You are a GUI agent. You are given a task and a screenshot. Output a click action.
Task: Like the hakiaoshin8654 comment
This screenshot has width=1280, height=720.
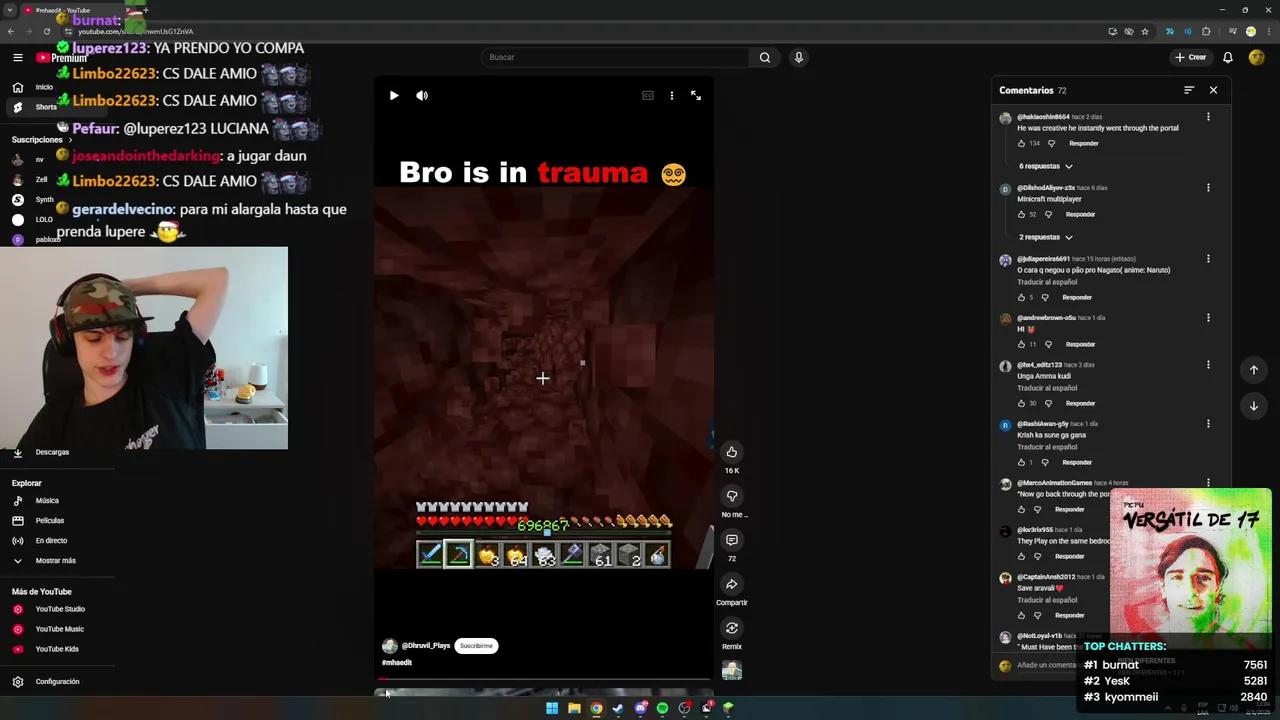[x=1021, y=143]
